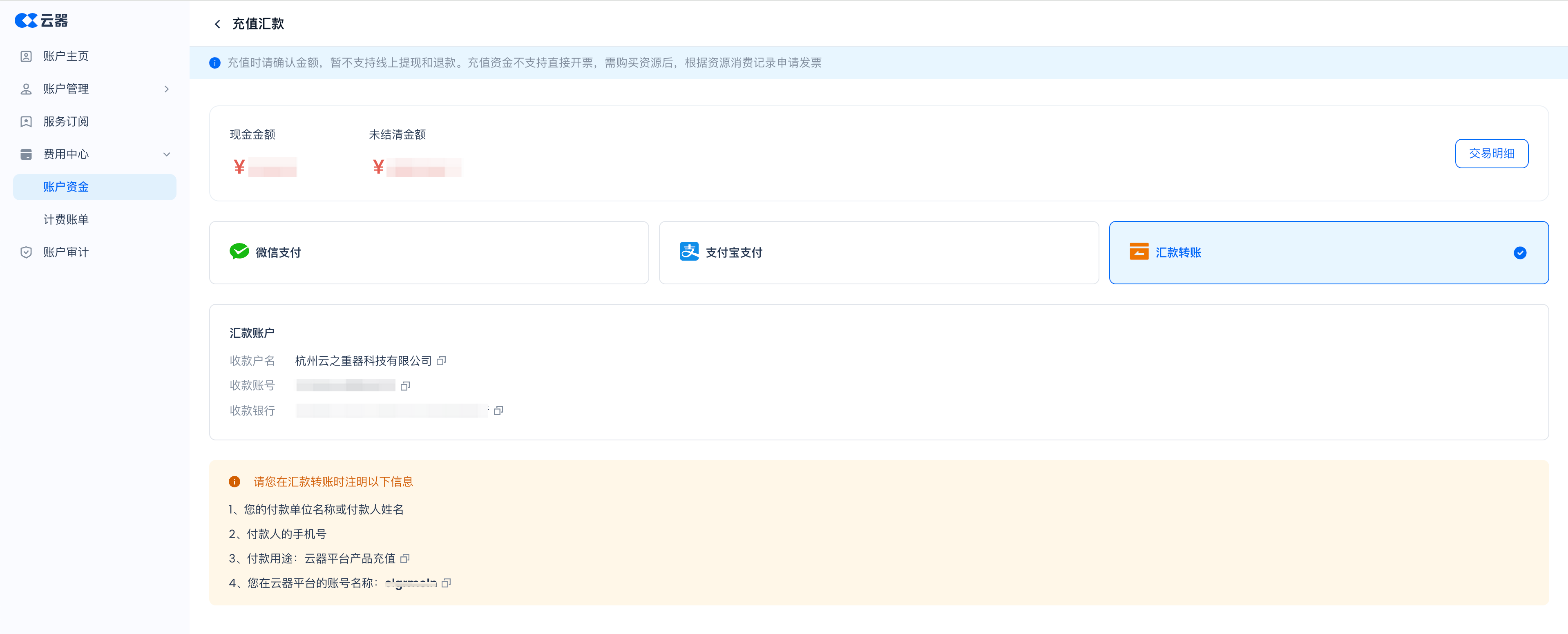Copy the 收款账号 account number
1568x634 pixels.
405,386
